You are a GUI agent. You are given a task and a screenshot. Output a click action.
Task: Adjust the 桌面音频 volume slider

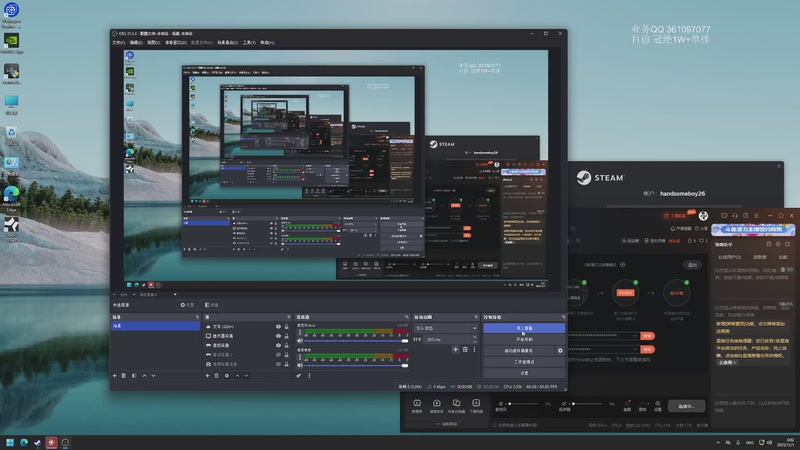(356, 365)
